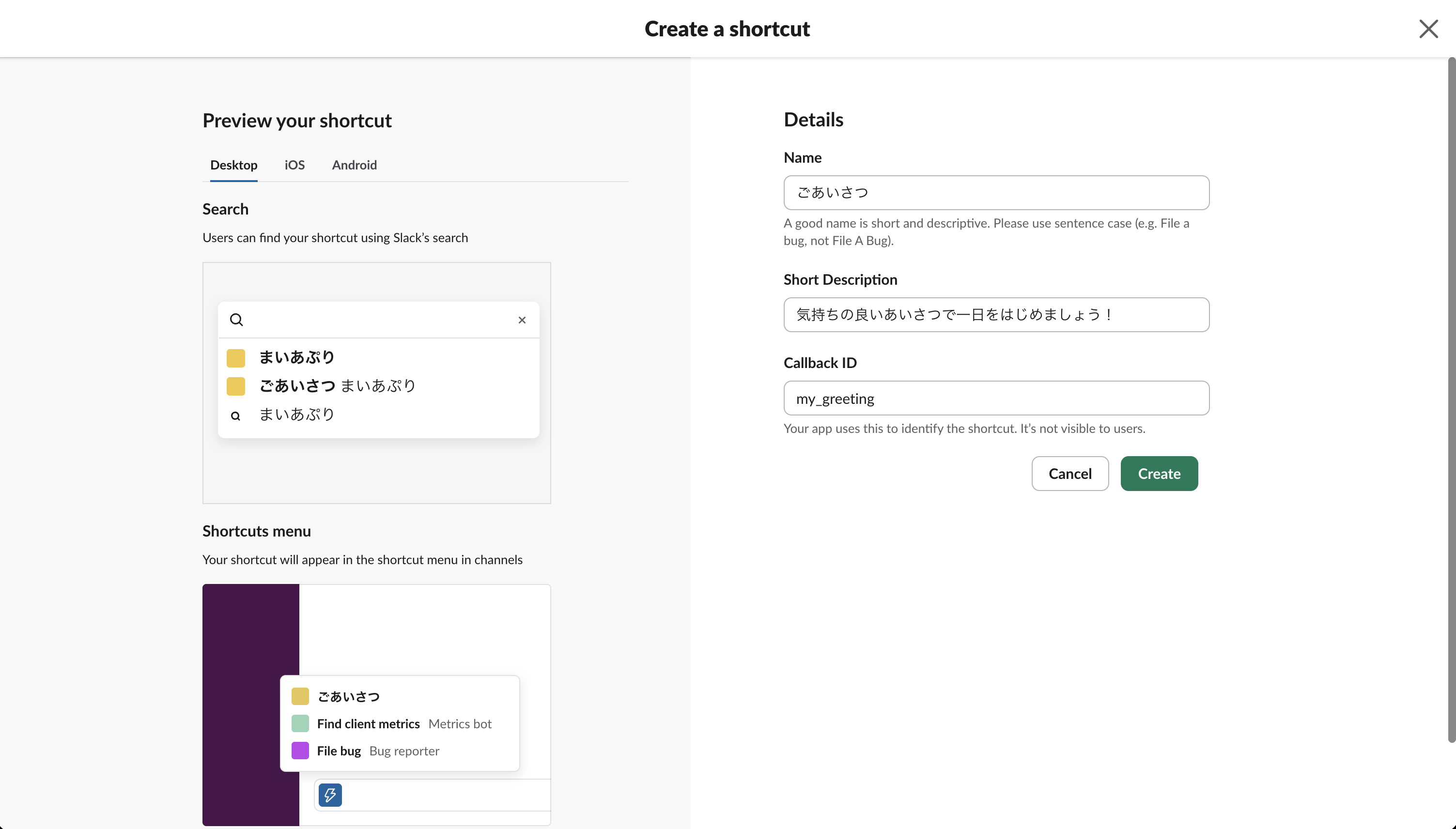The image size is (1456, 829).
Task: Select the Desktop preview tab
Action: coord(234,165)
